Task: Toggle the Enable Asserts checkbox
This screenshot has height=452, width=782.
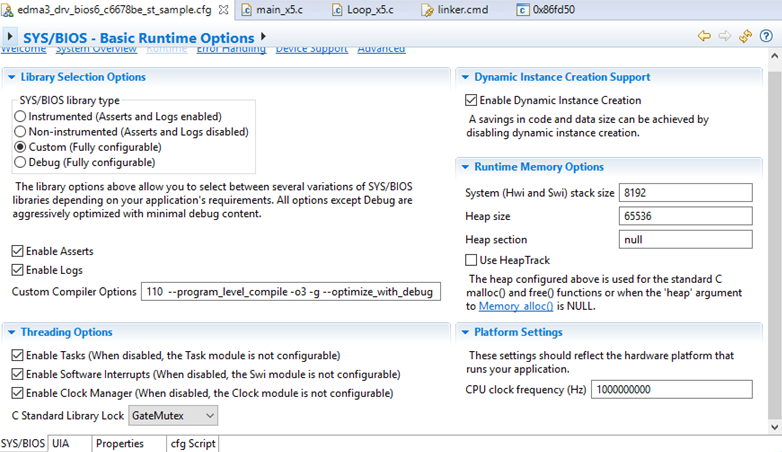Action: 18,251
